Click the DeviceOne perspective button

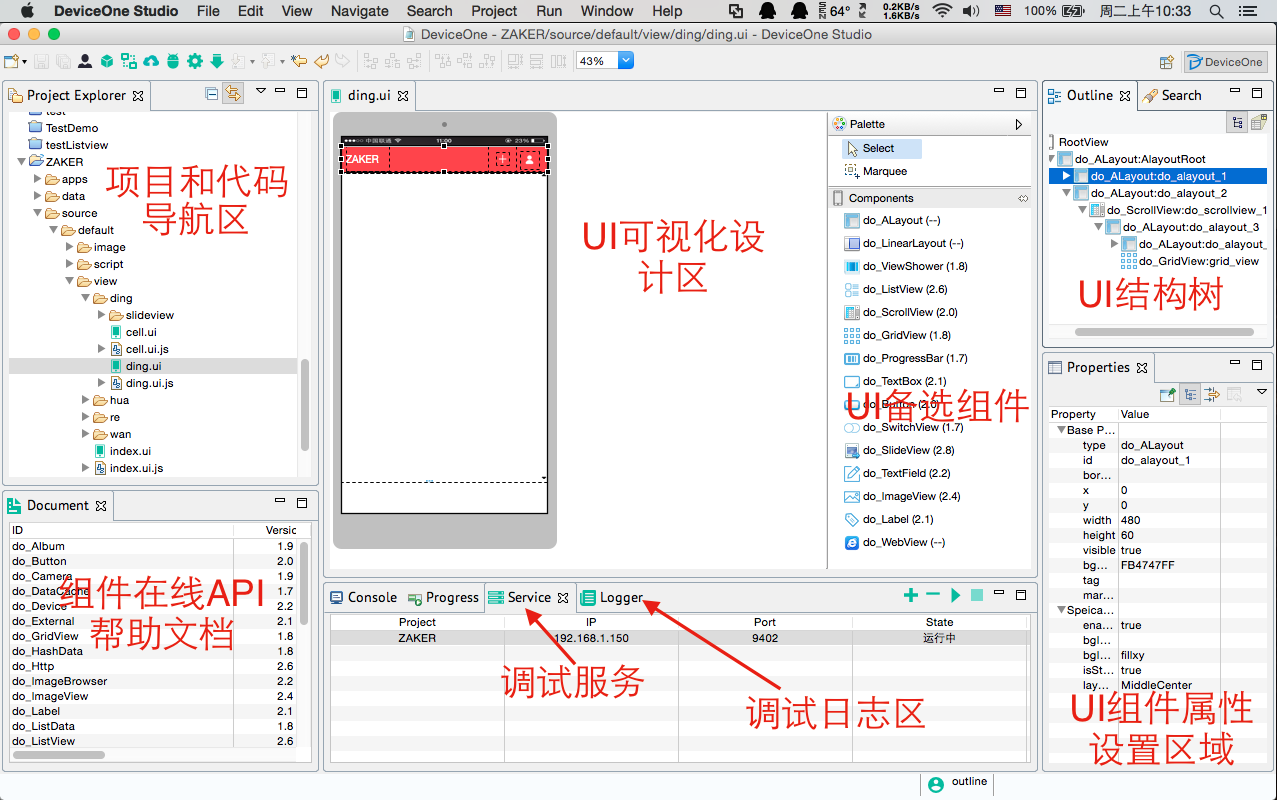[1225, 62]
